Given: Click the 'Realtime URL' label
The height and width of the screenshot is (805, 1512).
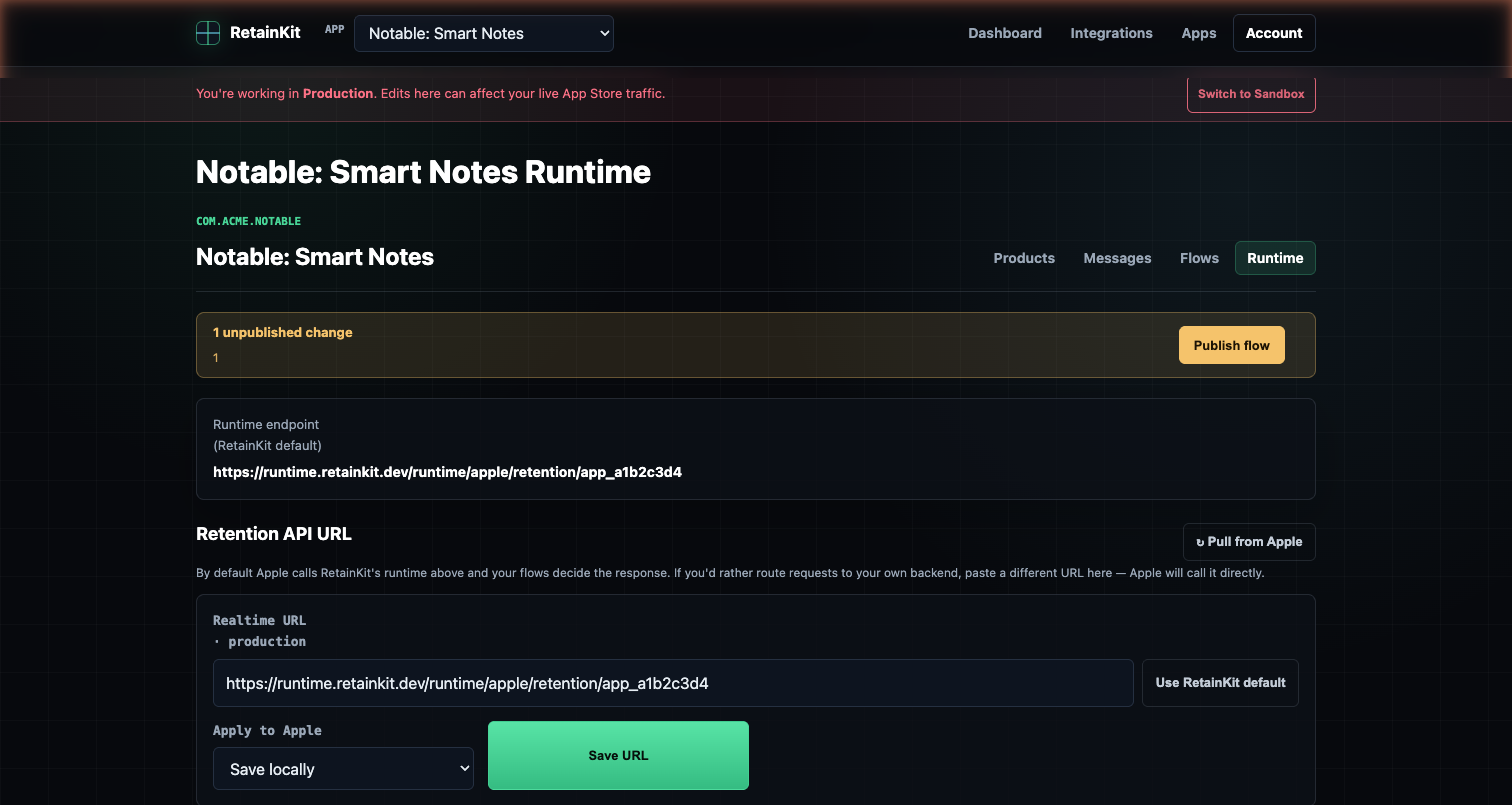Looking at the screenshot, I should tap(260, 620).
